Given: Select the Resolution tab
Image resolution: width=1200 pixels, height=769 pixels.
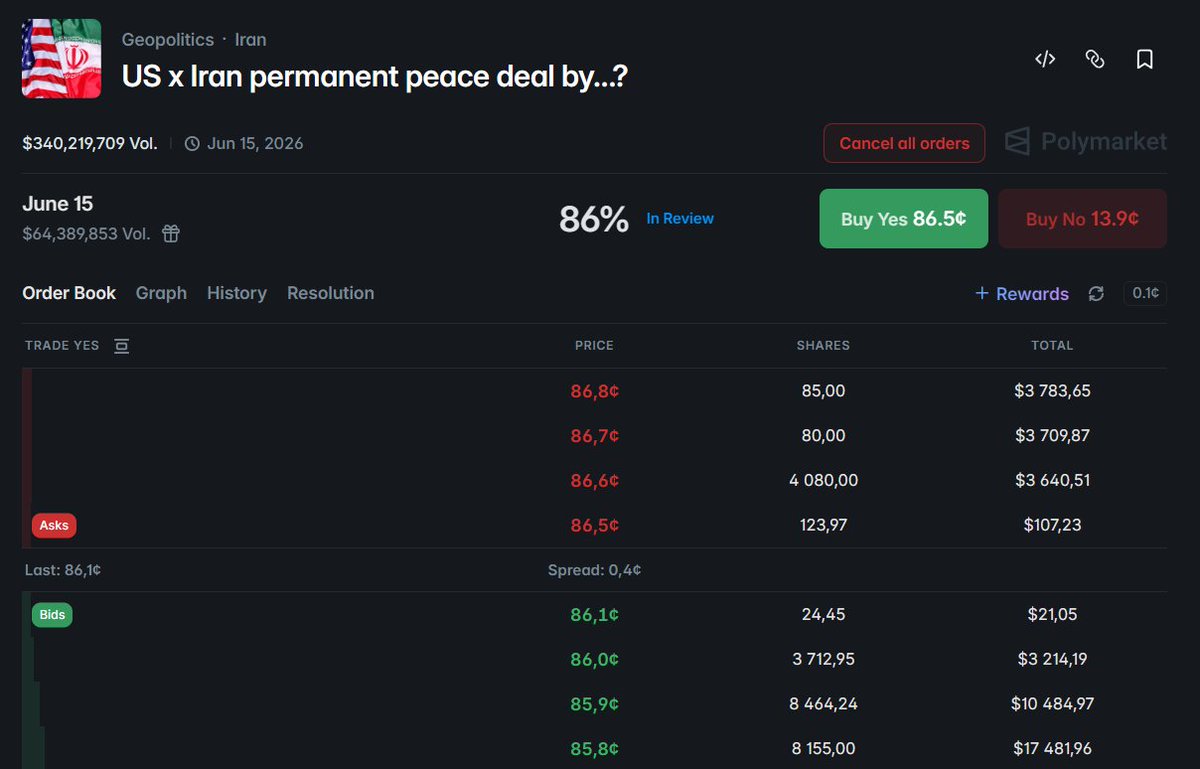Looking at the screenshot, I should pos(331,293).
